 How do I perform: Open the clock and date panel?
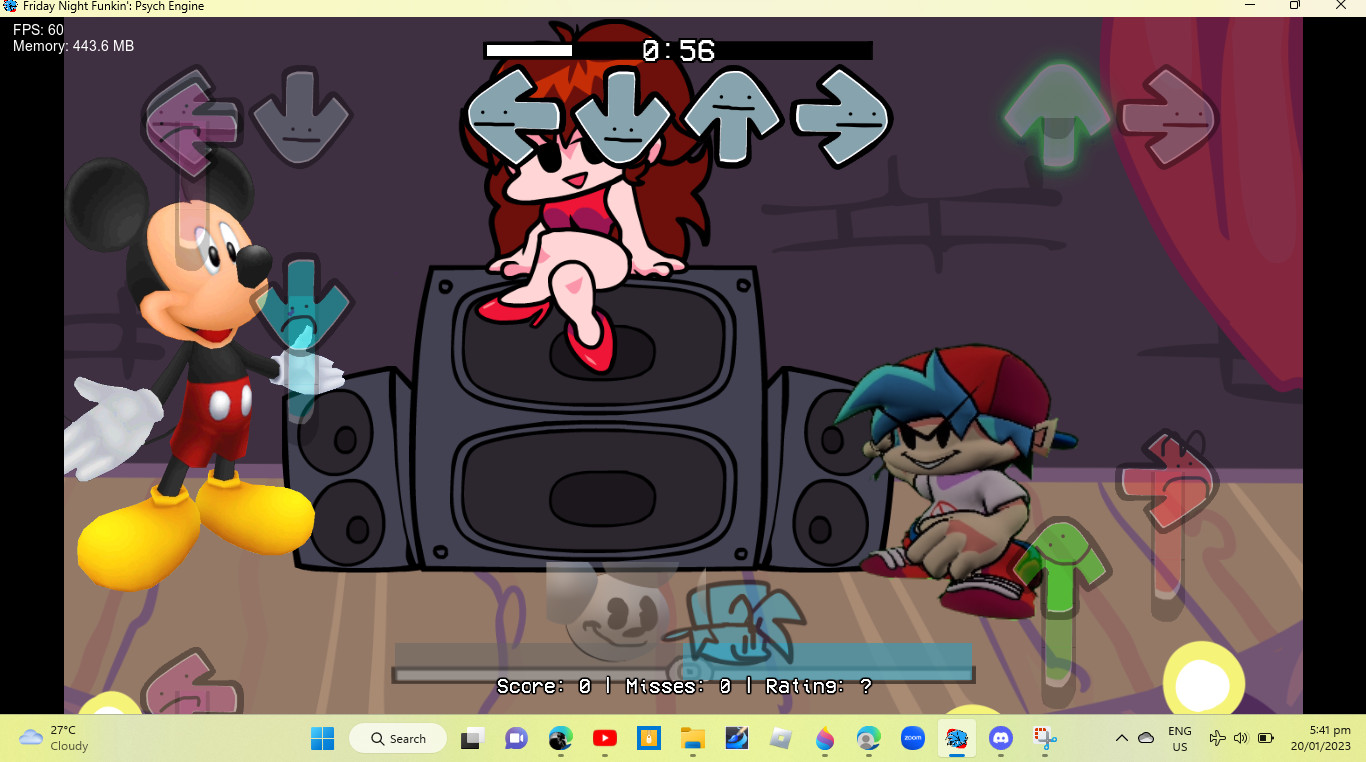coord(1320,739)
